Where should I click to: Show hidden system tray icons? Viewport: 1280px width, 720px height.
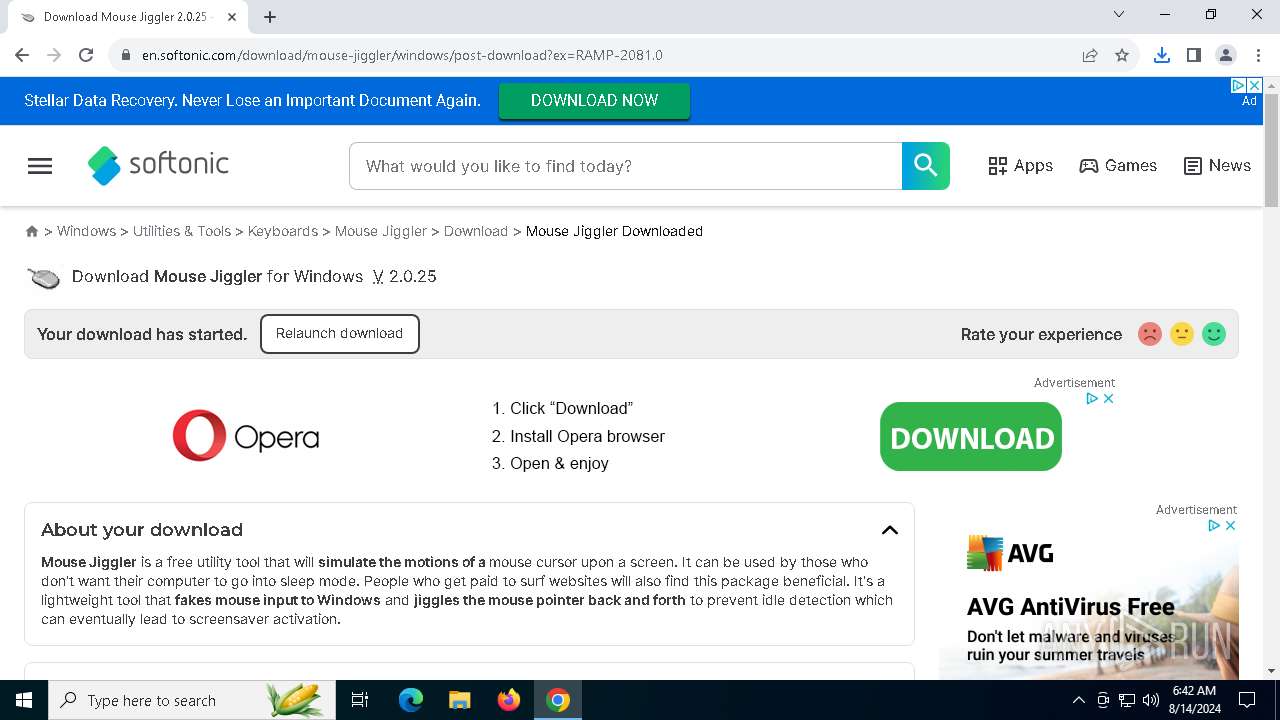[1078, 700]
